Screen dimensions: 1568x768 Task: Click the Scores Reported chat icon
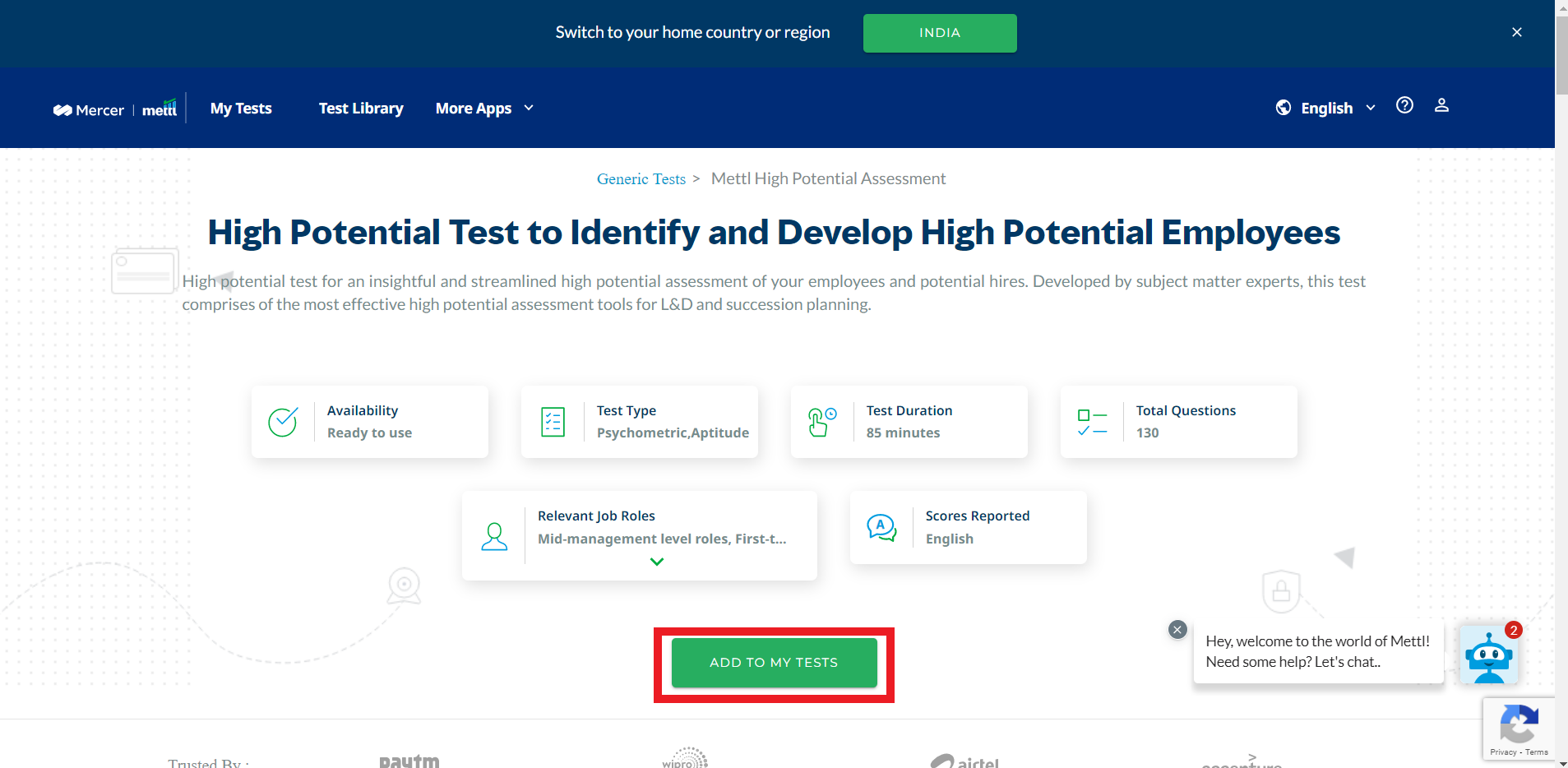[x=881, y=527]
